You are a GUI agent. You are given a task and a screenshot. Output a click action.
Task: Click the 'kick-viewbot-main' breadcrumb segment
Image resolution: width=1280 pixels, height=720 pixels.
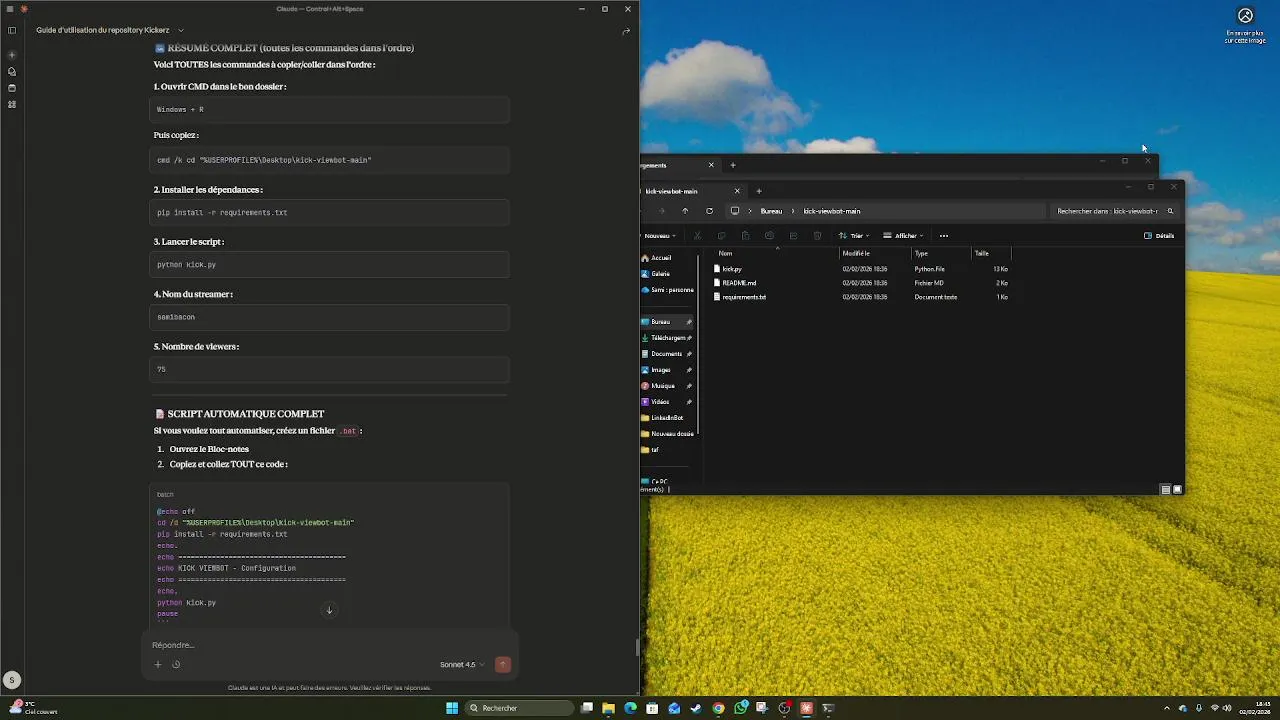(x=832, y=211)
